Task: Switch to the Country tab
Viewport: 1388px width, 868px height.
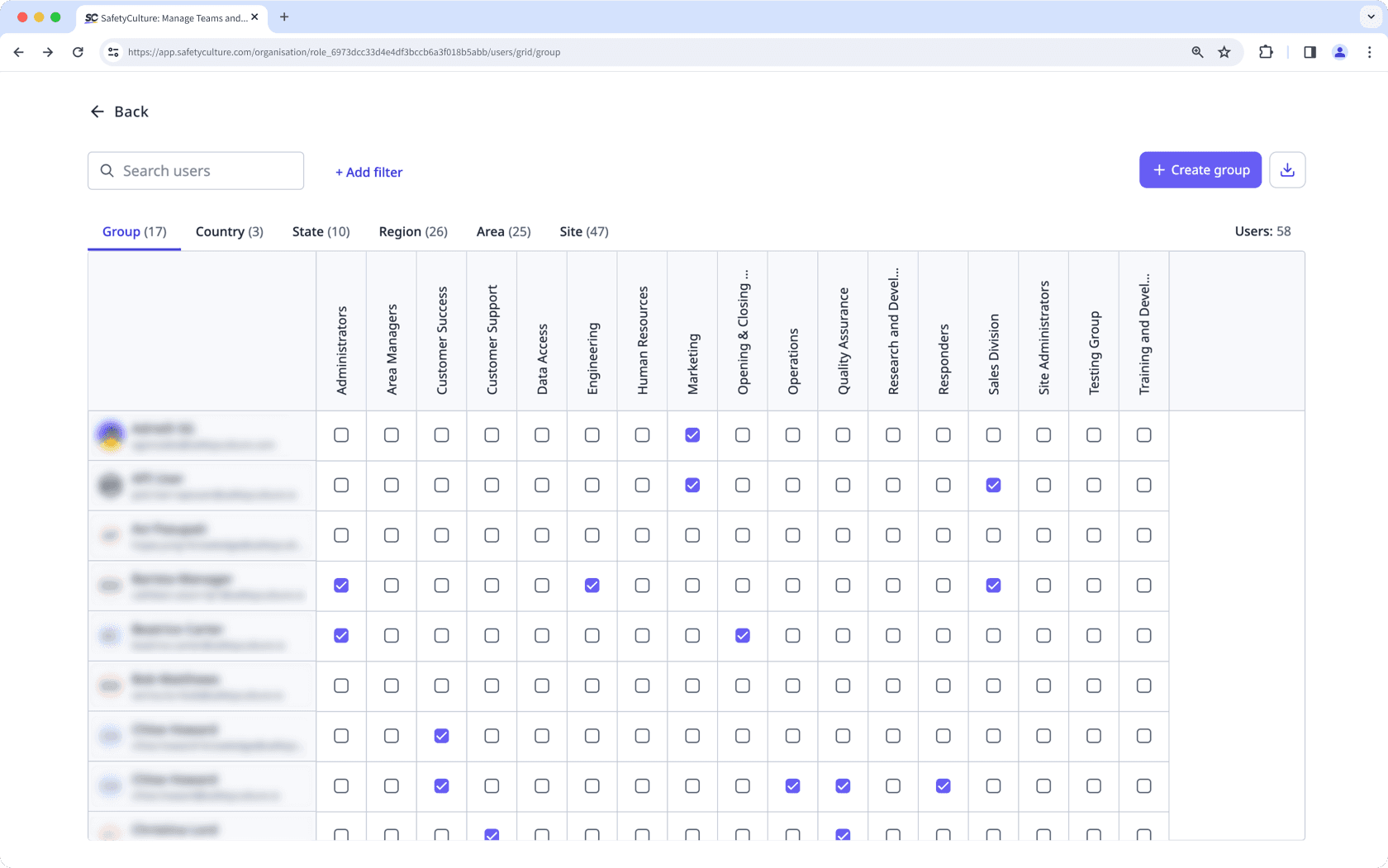Action: pos(229,231)
